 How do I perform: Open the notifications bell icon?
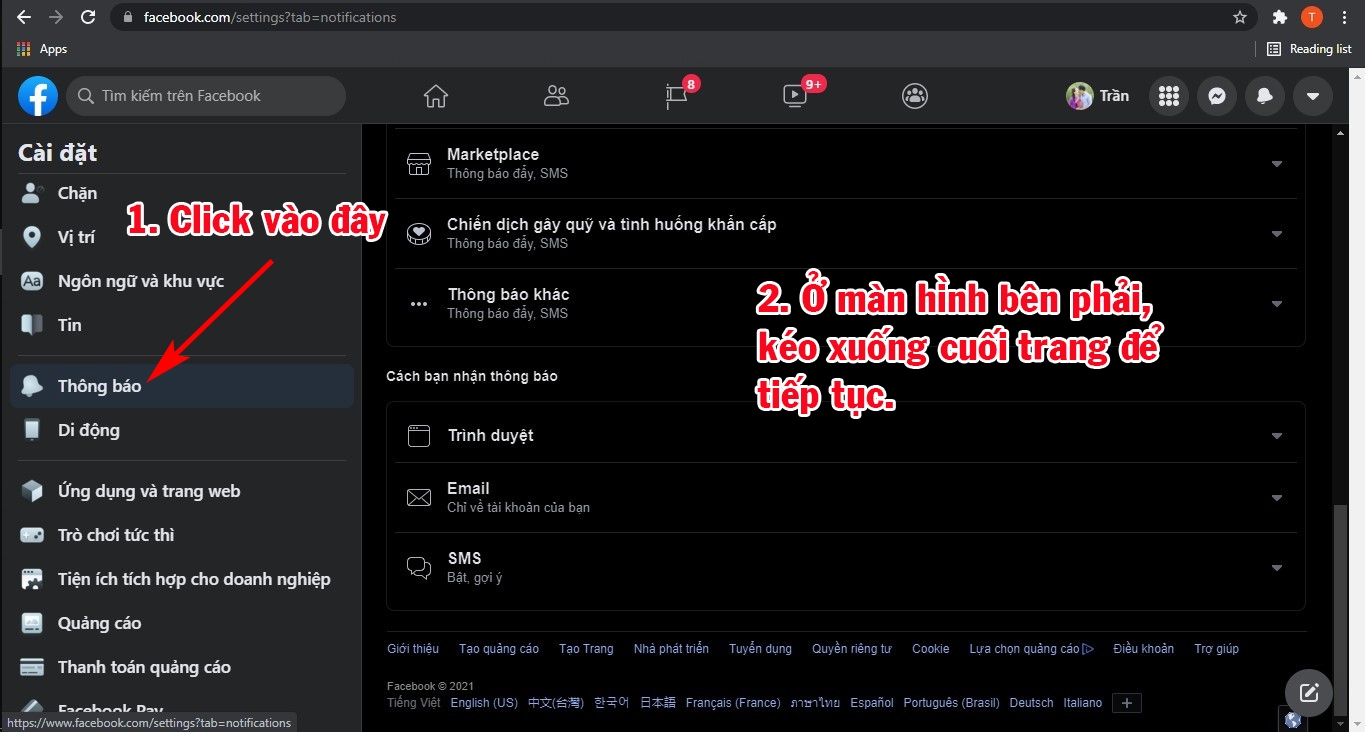[1265, 96]
